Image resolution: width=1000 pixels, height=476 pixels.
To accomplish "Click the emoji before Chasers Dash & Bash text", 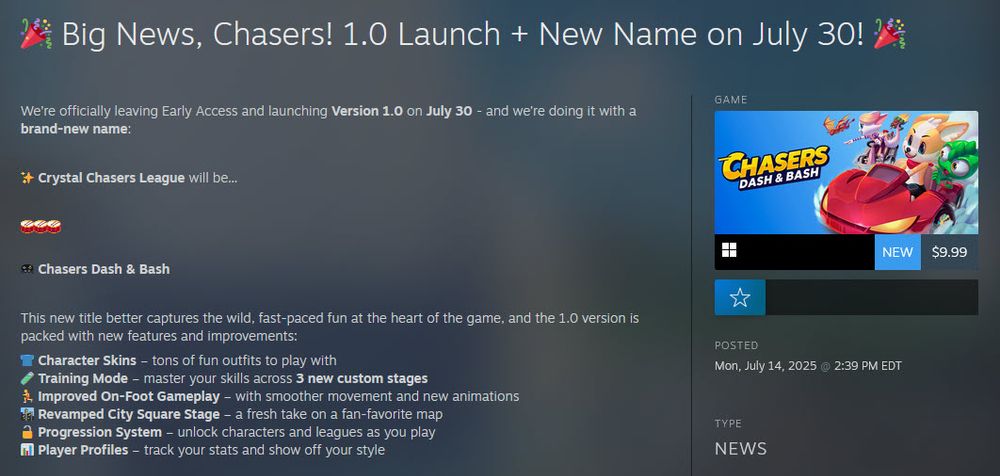I will [x=27, y=269].
